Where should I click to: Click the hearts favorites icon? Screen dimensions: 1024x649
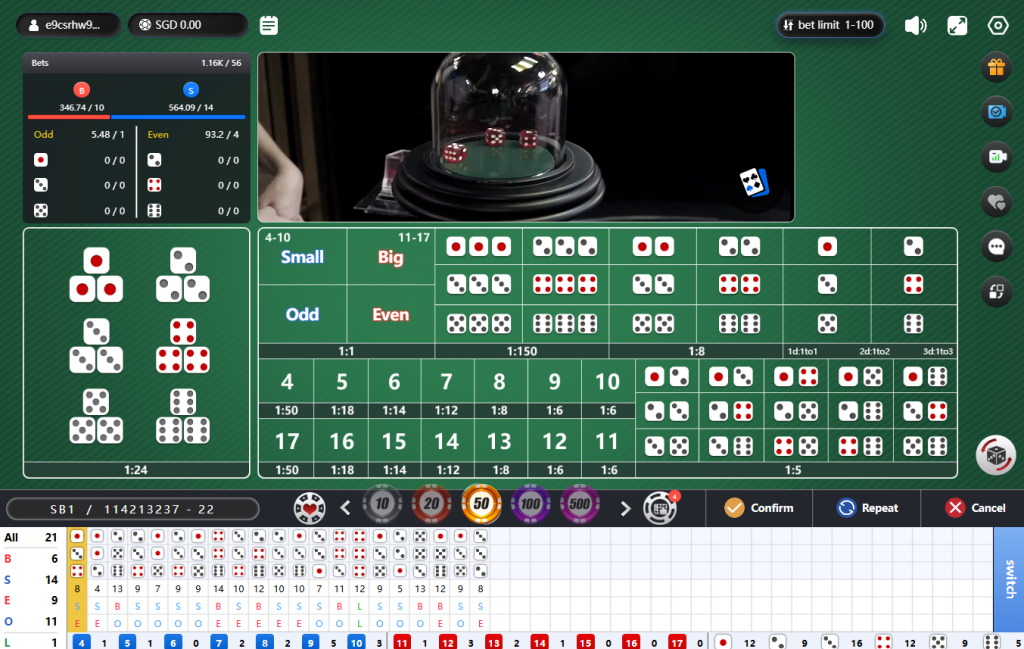[x=996, y=201]
